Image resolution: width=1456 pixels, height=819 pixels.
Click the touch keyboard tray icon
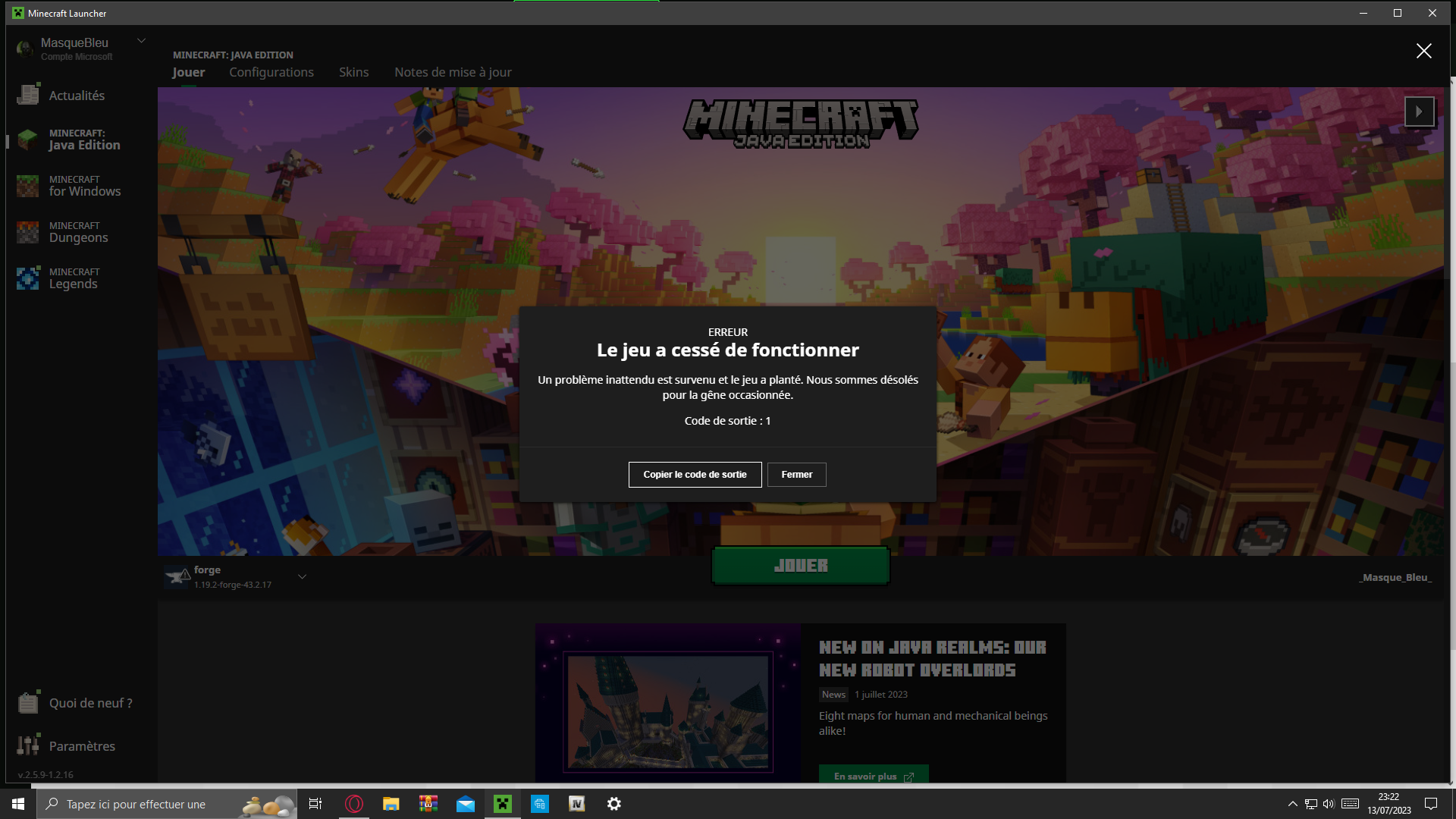click(x=1350, y=804)
